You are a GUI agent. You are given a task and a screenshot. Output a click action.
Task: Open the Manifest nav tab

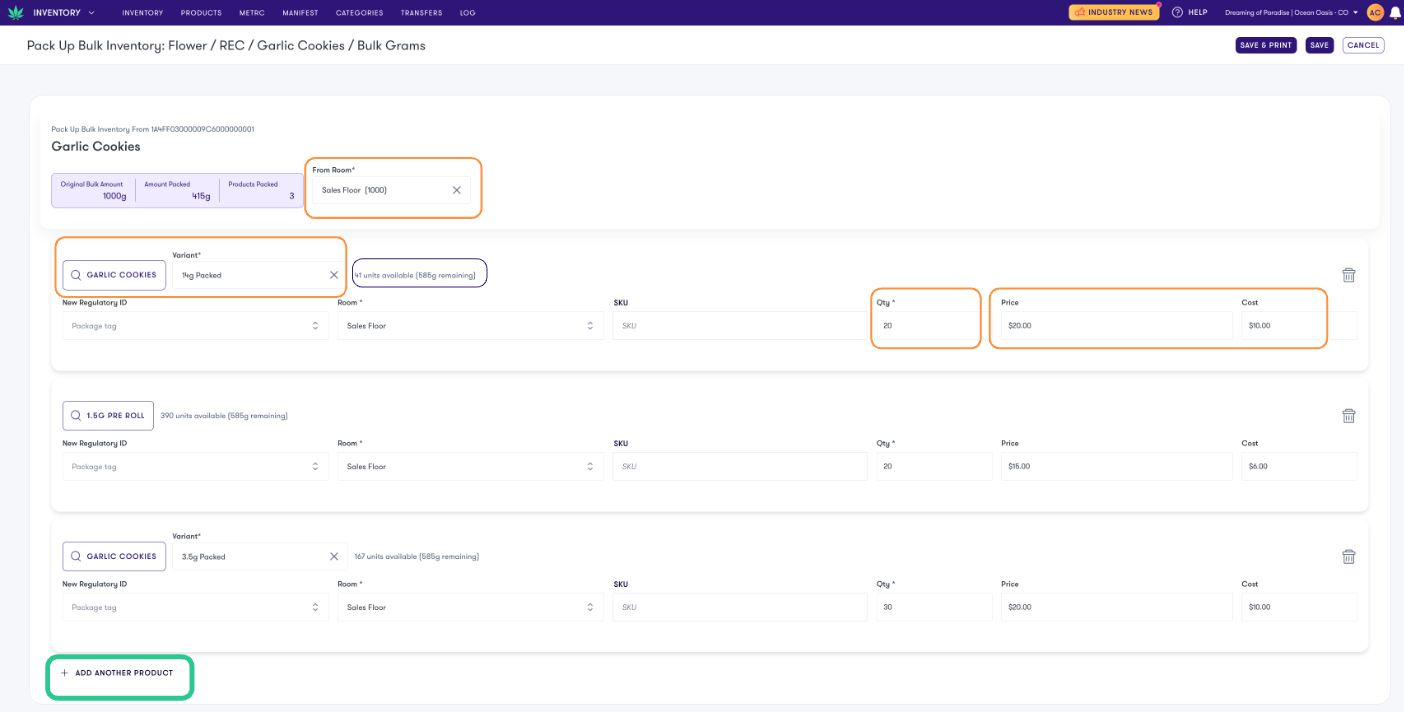pos(300,13)
